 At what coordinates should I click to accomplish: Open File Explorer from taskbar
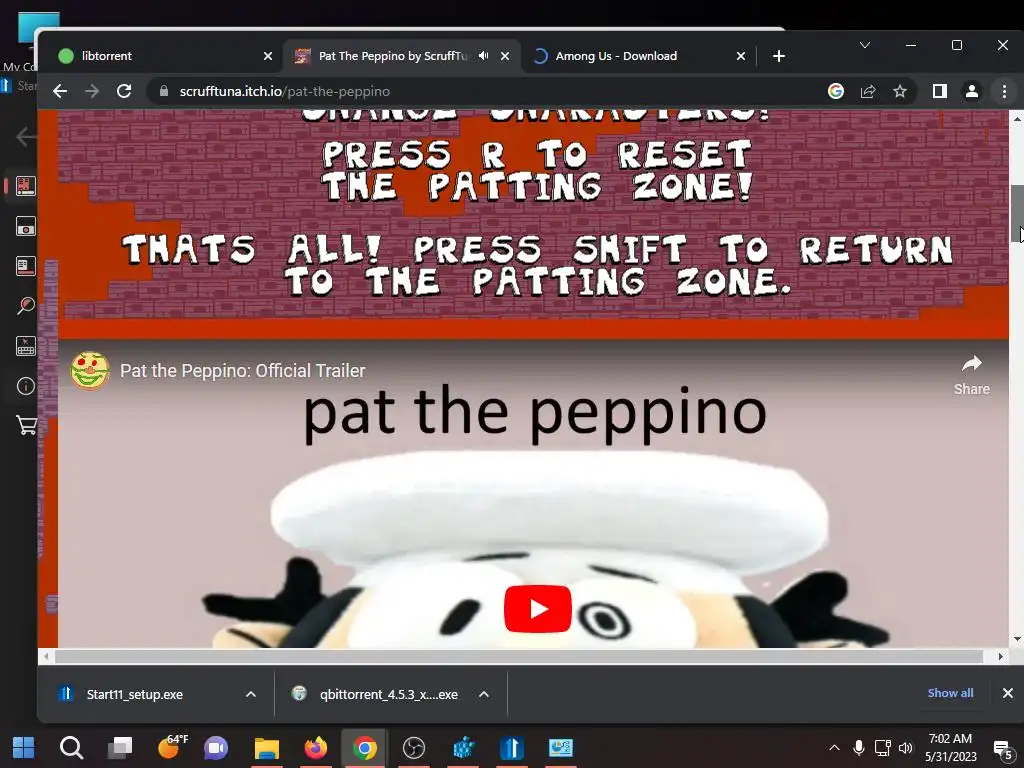click(266, 748)
